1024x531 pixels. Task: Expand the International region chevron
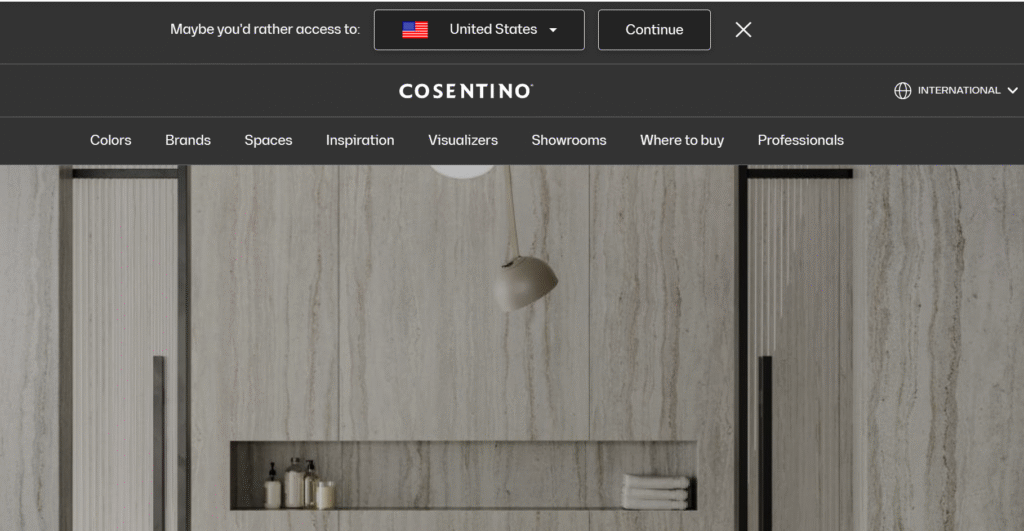coord(1012,91)
